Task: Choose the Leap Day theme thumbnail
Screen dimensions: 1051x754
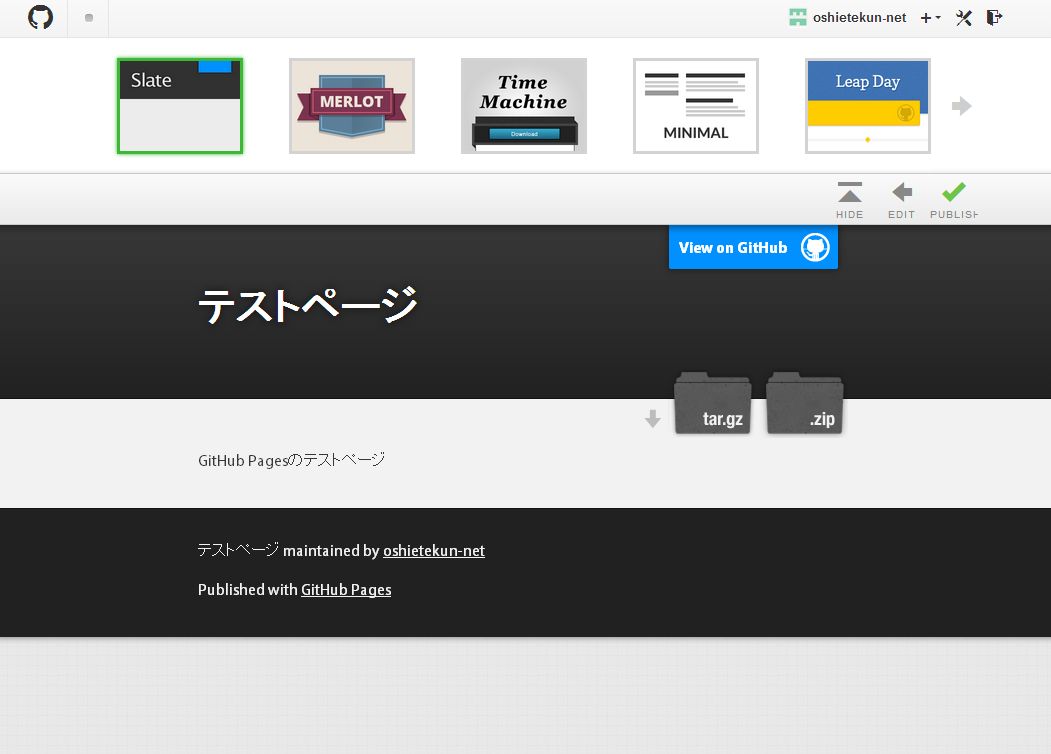Action: pyautogui.click(x=867, y=106)
